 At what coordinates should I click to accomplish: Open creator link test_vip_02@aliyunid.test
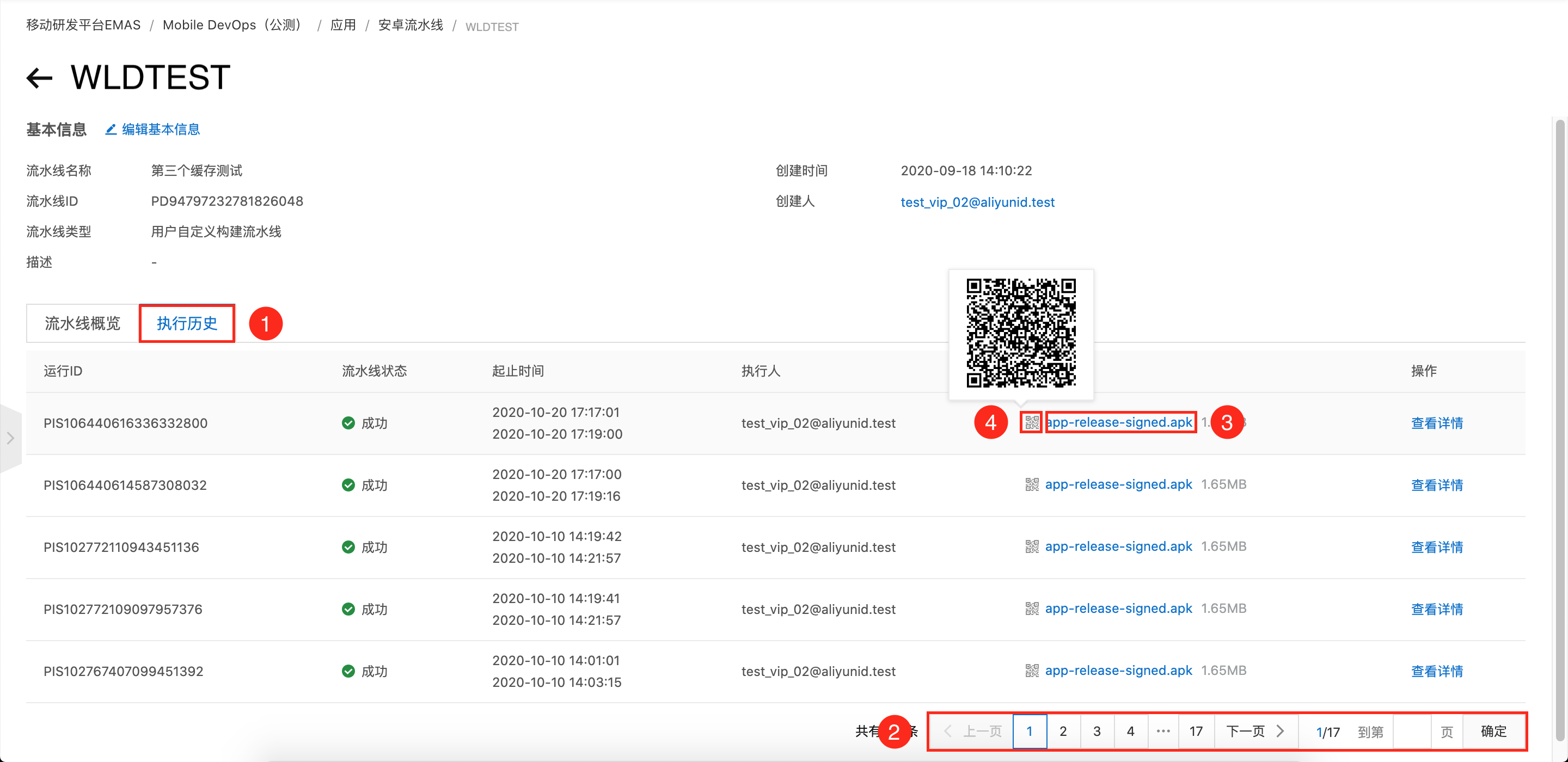click(x=978, y=202)
